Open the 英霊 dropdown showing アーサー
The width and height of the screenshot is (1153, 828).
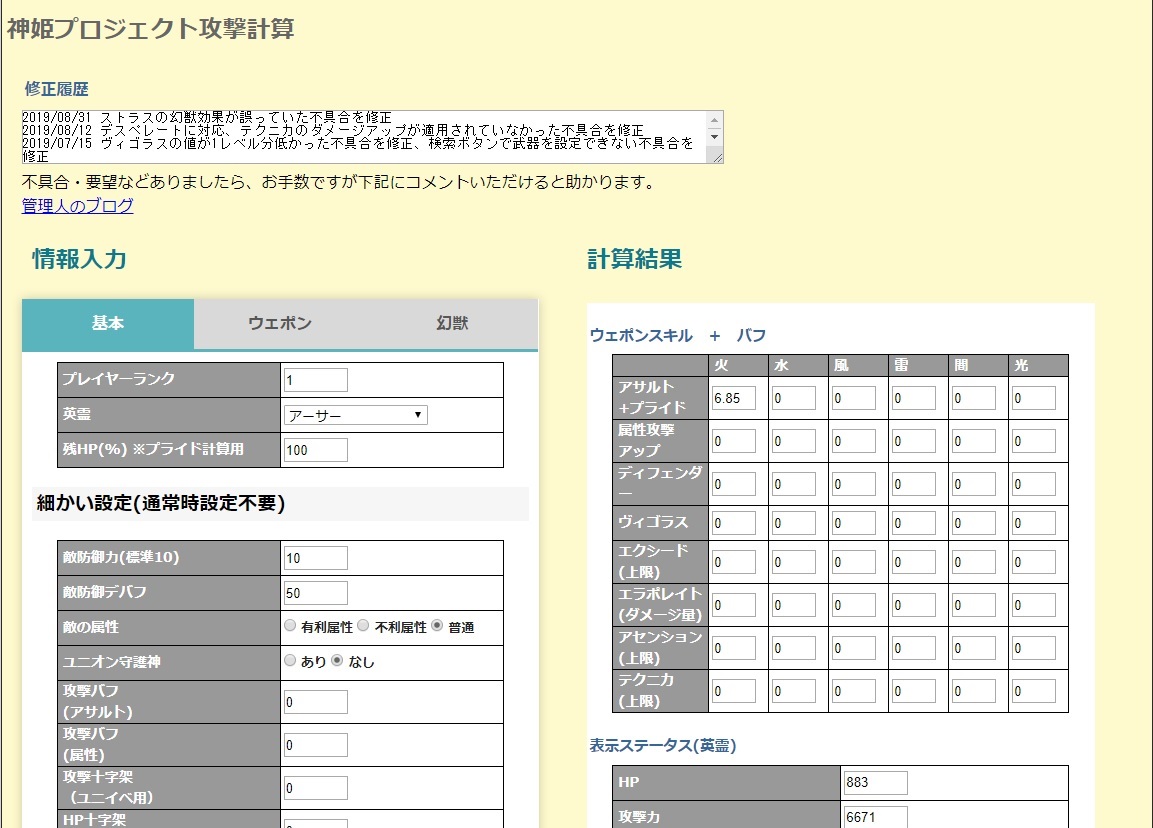(x=355, y=415)
